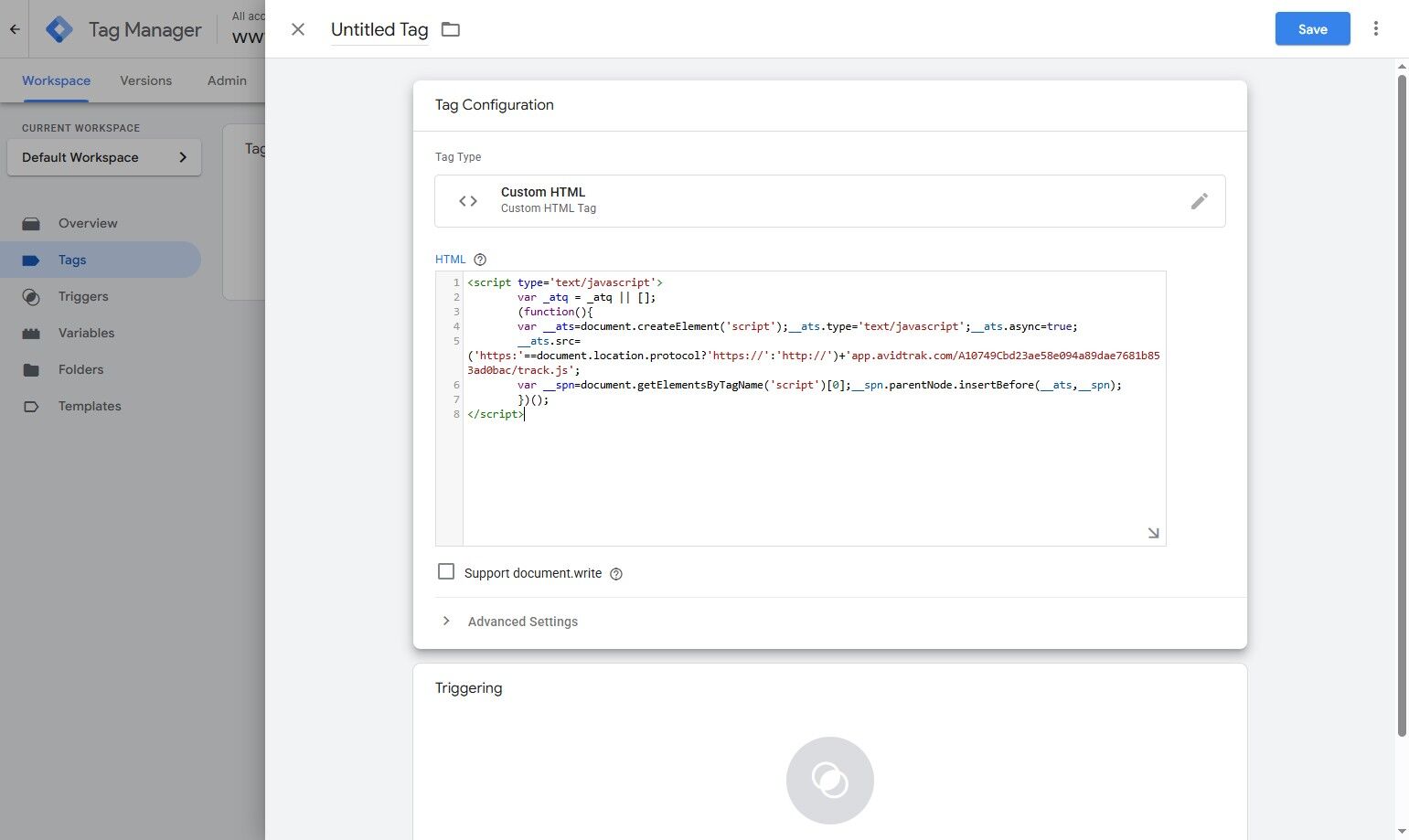The image size is (1409, 840).
Task: Switch to the Versions tab
Action: tap(145, 80)
